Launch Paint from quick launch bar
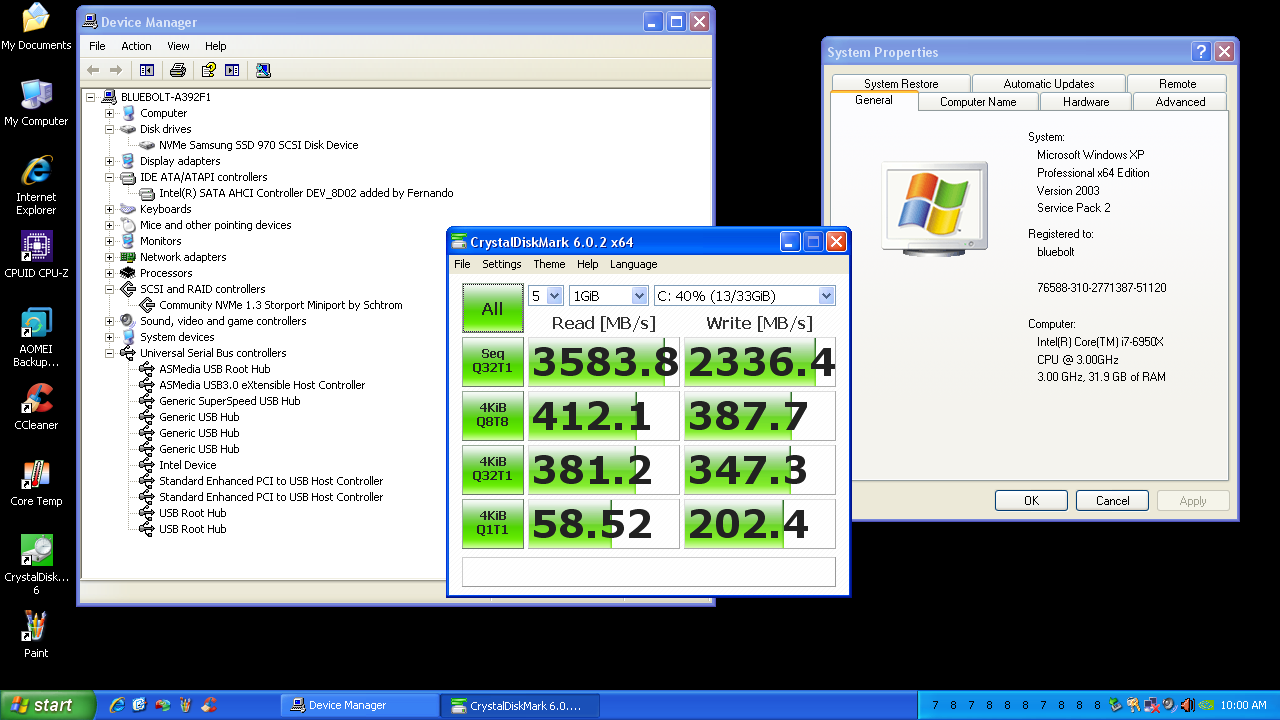Image resolution: width=1280 pixels, height=720 pixels. coord(186,705)
